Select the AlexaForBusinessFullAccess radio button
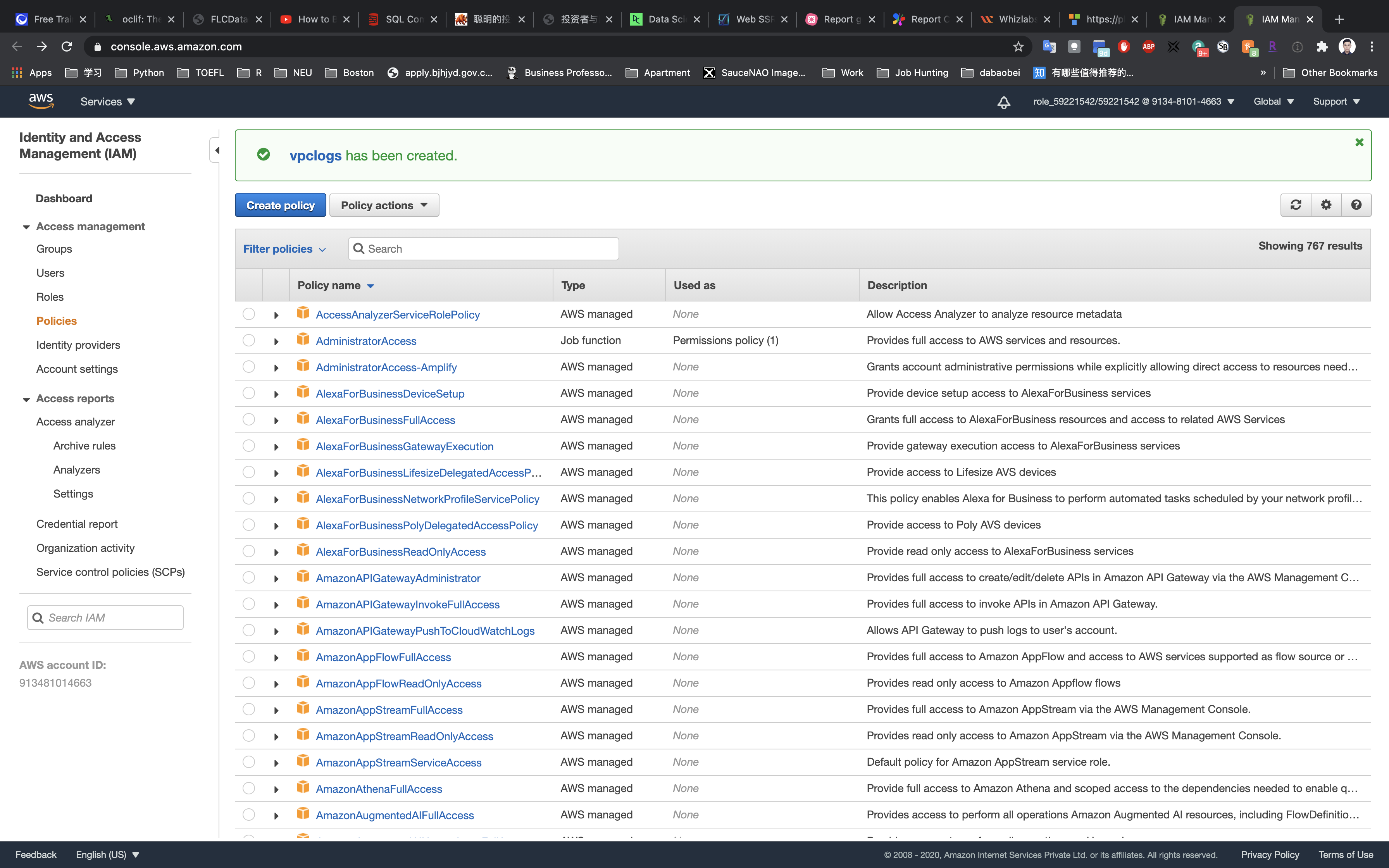Screen dimensions: 1389x868 click(x=248, y=420)
